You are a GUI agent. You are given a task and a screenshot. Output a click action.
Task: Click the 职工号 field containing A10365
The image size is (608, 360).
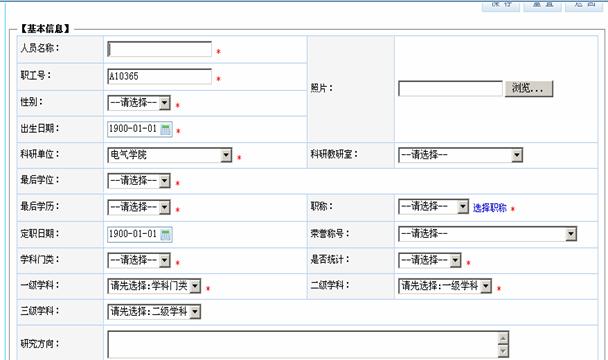159,76
